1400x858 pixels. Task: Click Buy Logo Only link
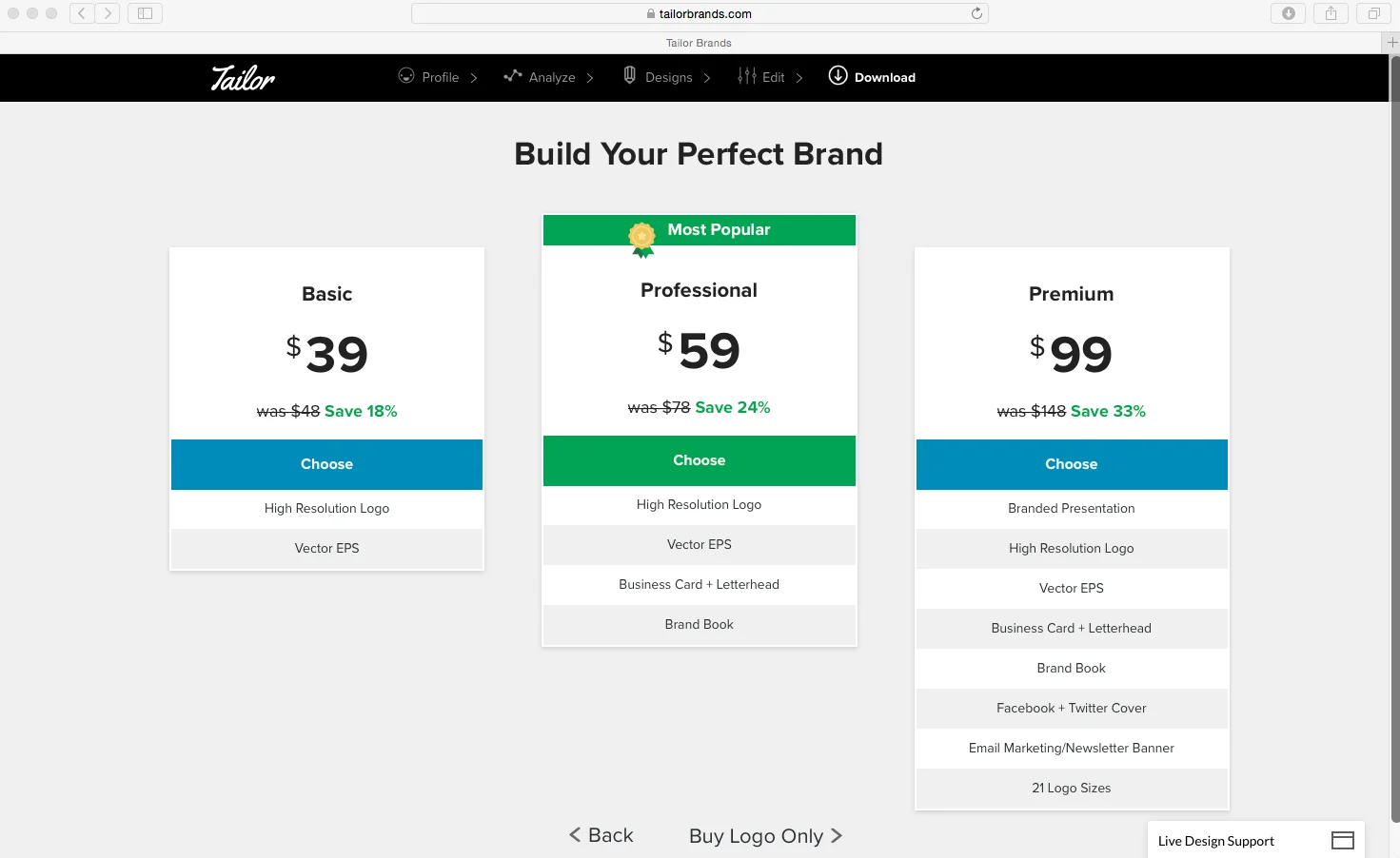(765, 836)
